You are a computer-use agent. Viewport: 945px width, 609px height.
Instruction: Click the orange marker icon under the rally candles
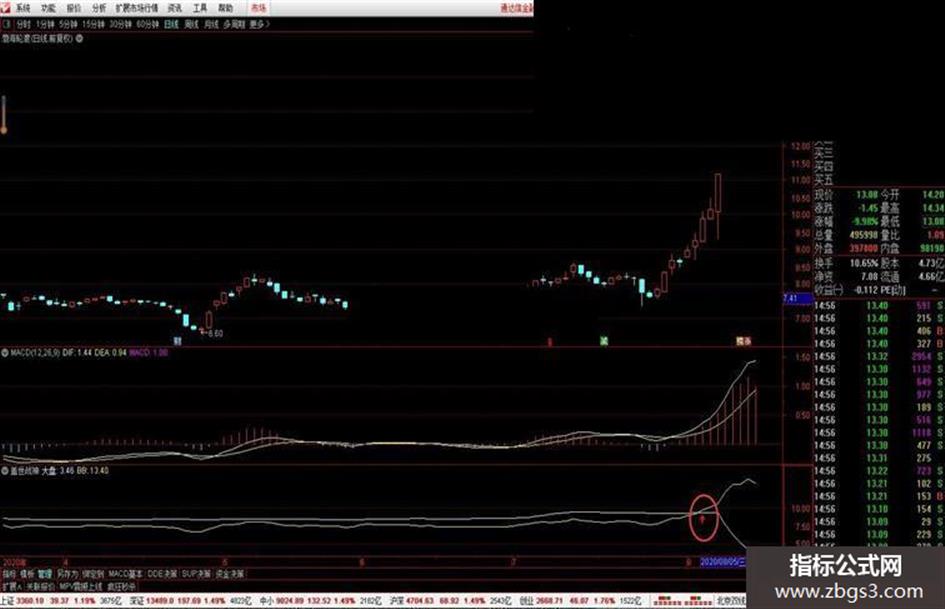(x=744, y=341)
